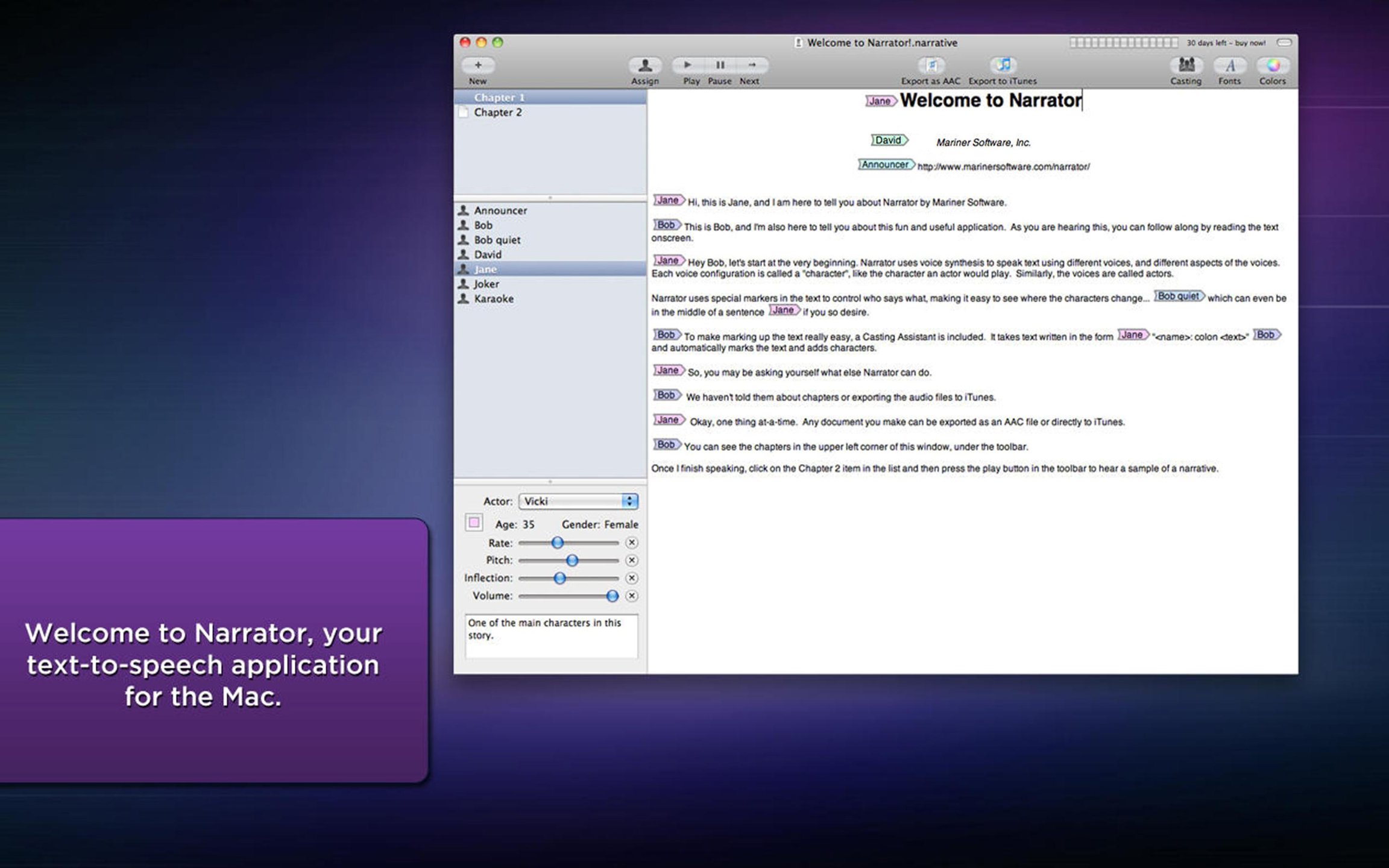
Task: Click the Export as AAC icon
Action: click(931, 65)
